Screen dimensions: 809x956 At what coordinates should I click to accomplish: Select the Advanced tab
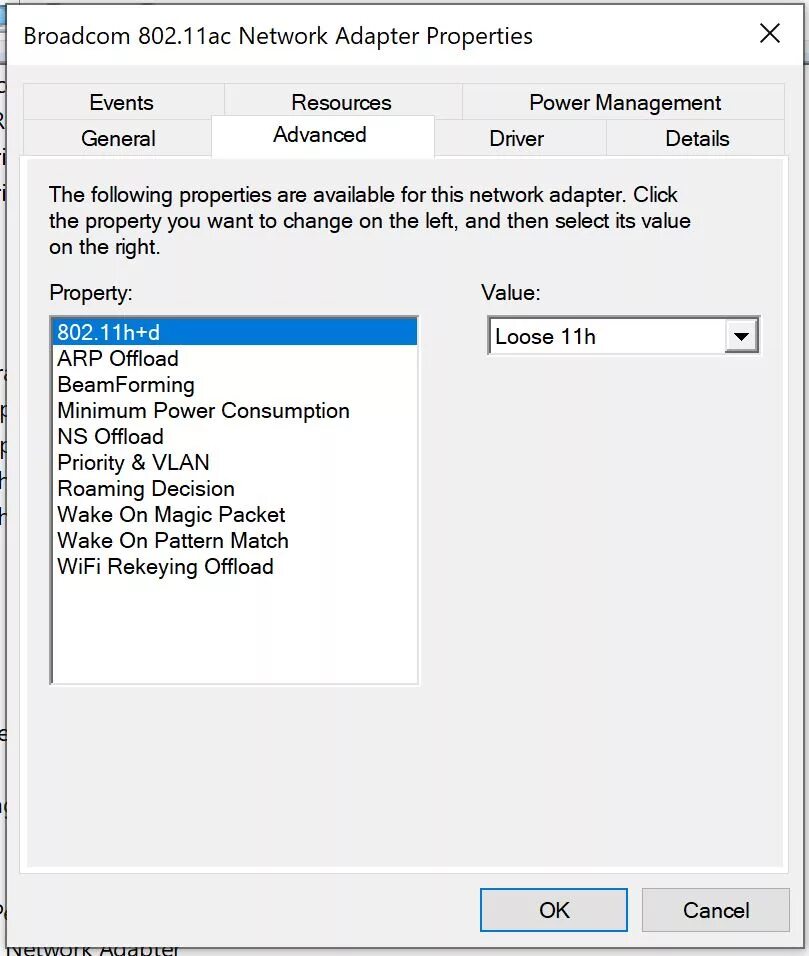point(320,135)
